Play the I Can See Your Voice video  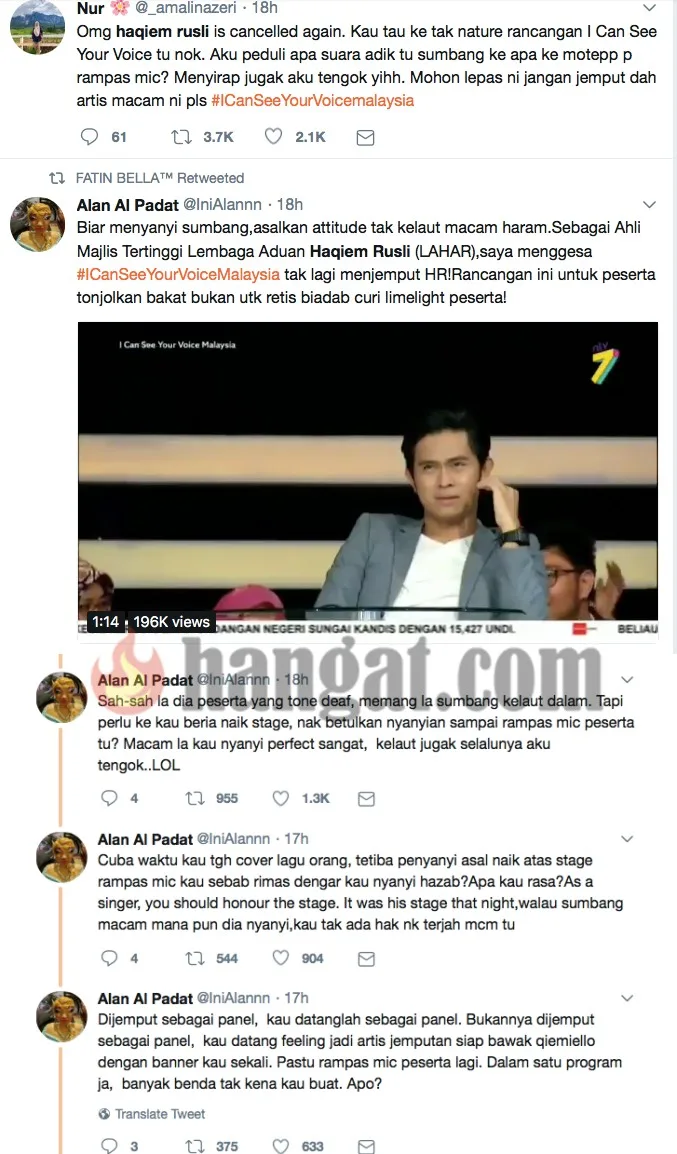click(368, 471)
